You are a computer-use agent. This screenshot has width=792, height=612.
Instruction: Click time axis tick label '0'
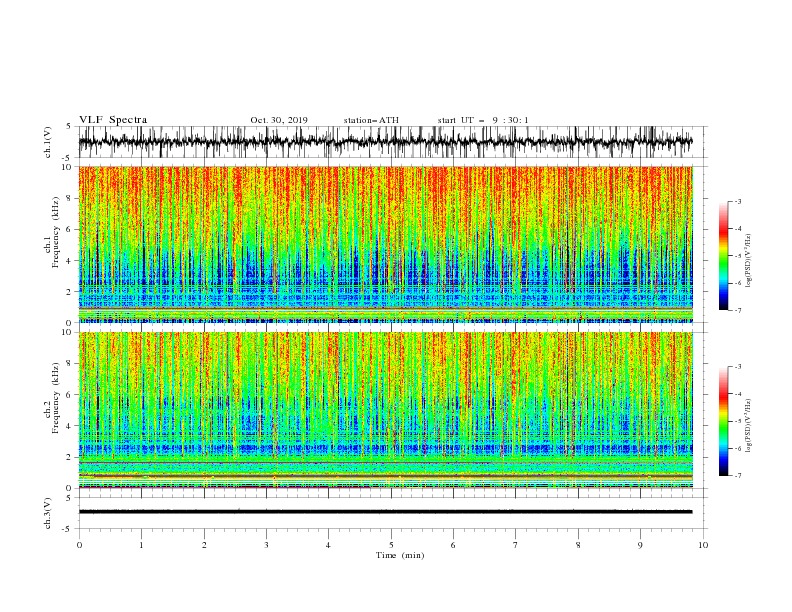click(x=79, y=545)
